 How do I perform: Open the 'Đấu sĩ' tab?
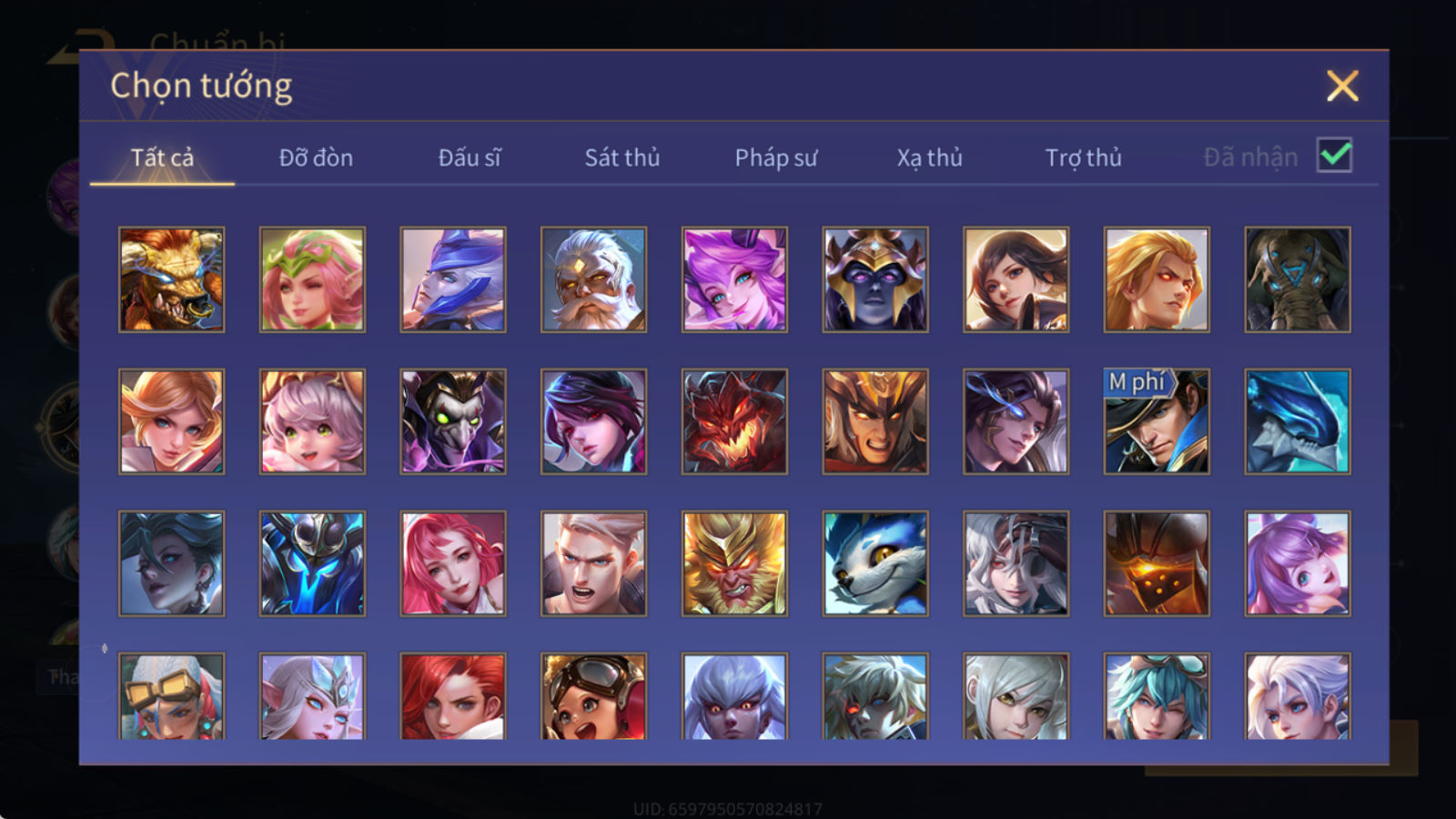tap(470, 157)
